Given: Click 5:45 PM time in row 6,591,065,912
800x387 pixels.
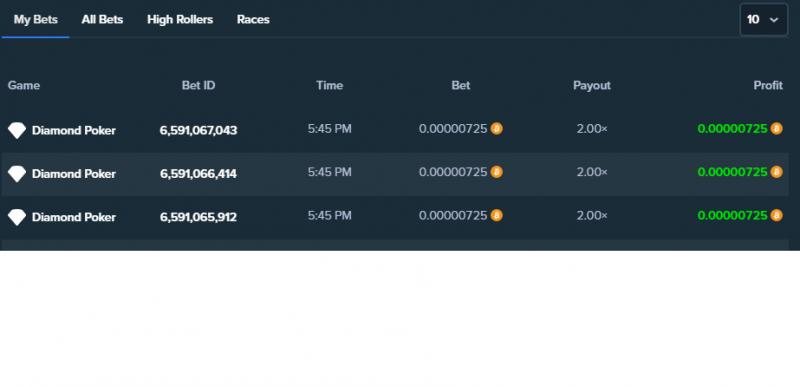Looking at the screenshot, I should click(x=330, y=216).
